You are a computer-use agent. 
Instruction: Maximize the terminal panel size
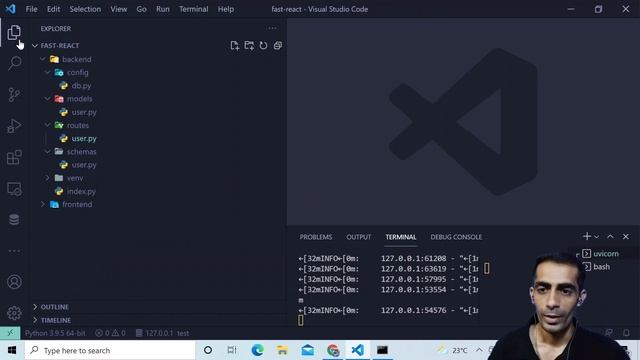click(x=610, y=236)
